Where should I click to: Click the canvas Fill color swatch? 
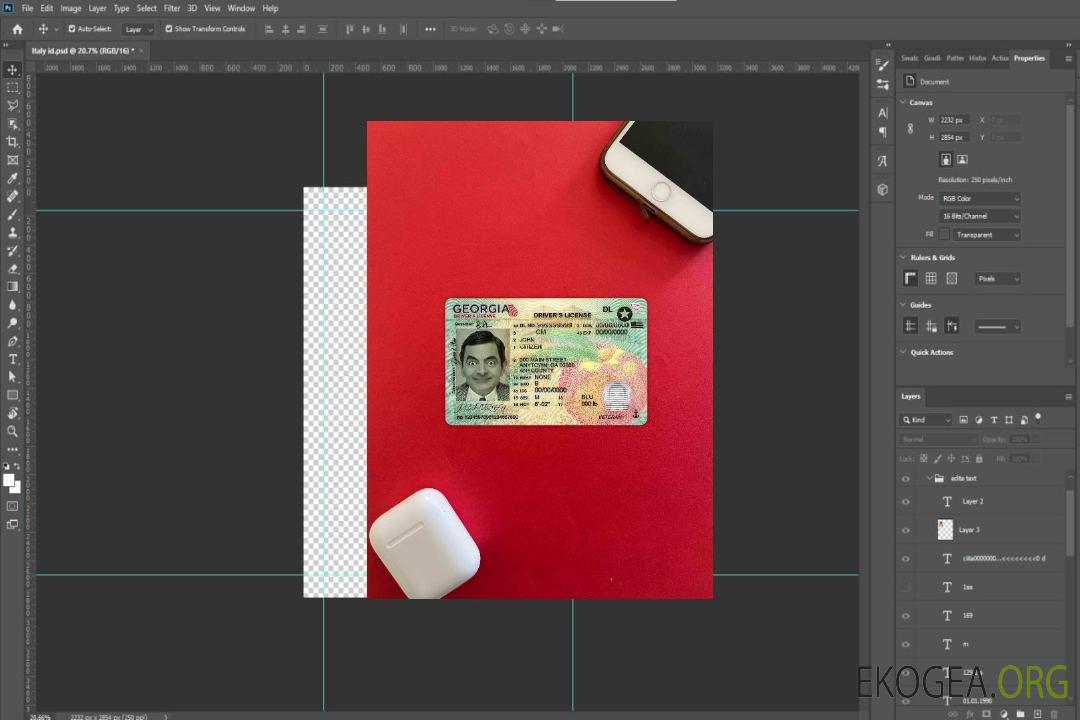(x=944, y=234)
